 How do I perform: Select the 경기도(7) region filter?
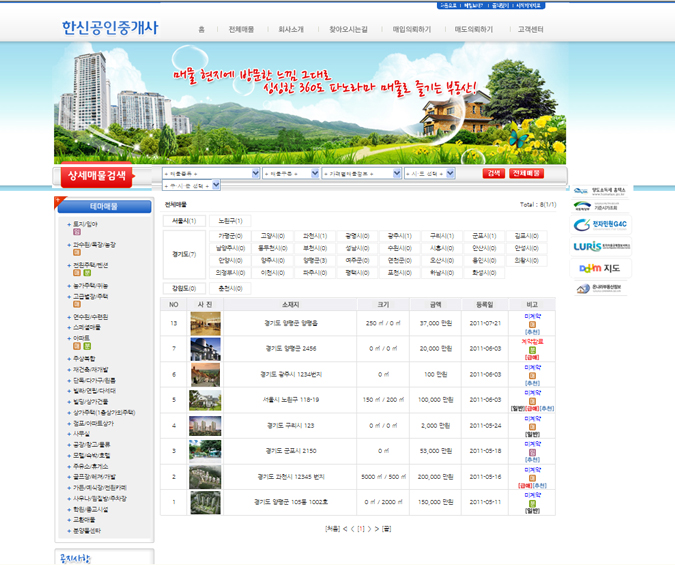tap(184, 254)
